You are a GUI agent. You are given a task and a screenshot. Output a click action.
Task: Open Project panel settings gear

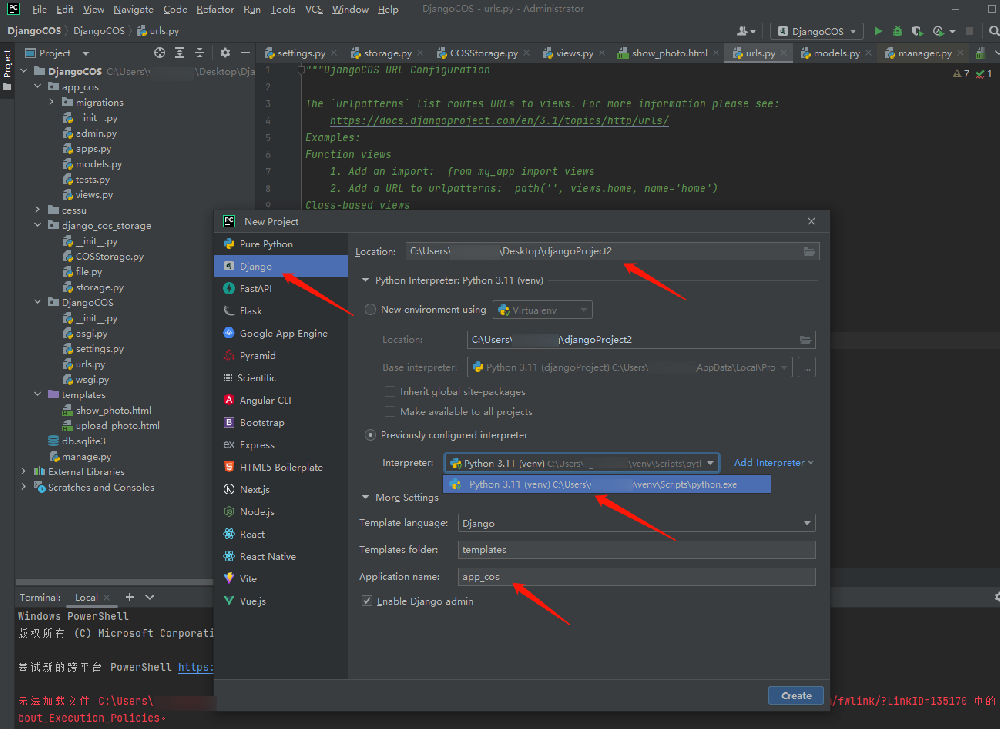[225, 53]
